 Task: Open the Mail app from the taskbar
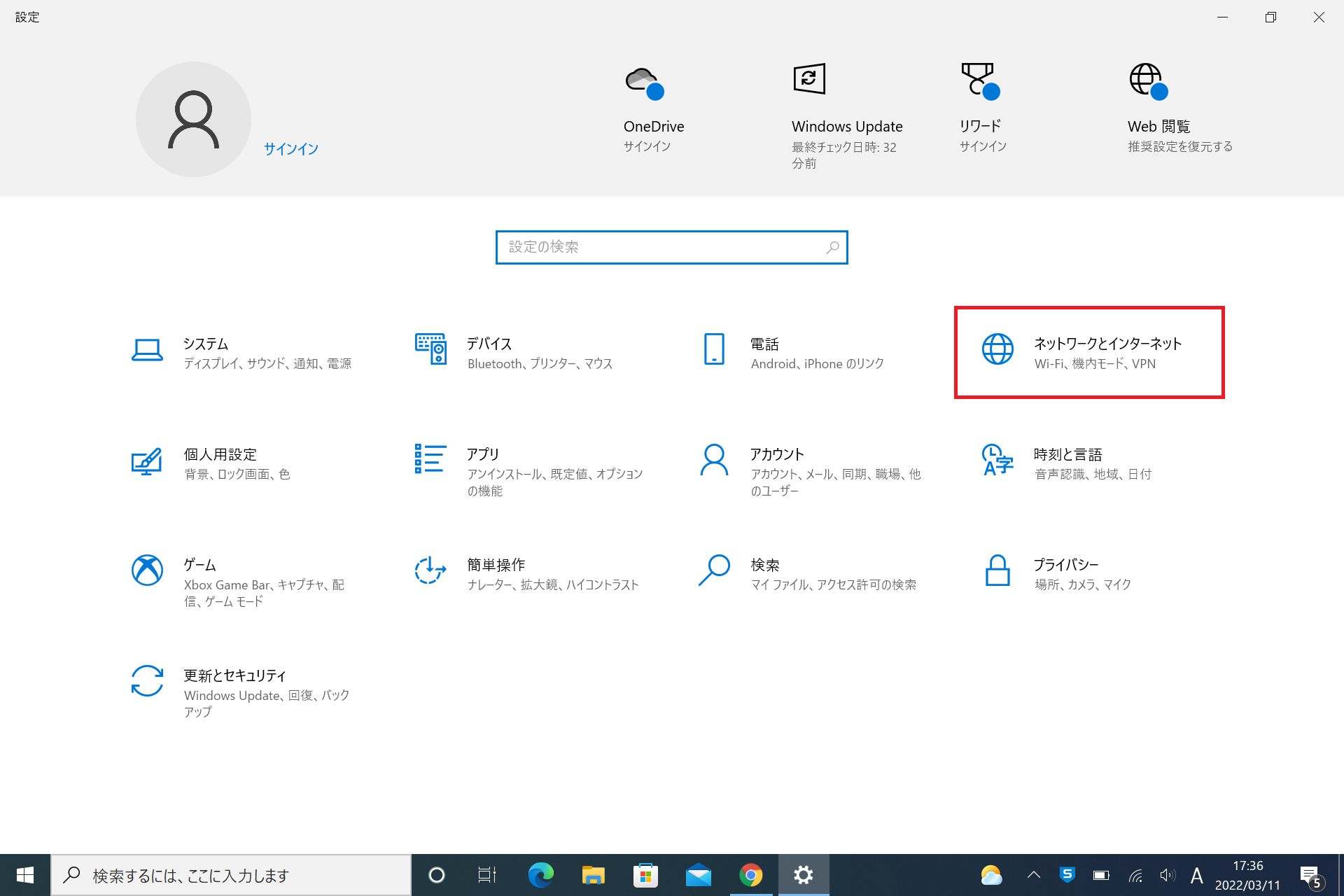coord(698,876)
